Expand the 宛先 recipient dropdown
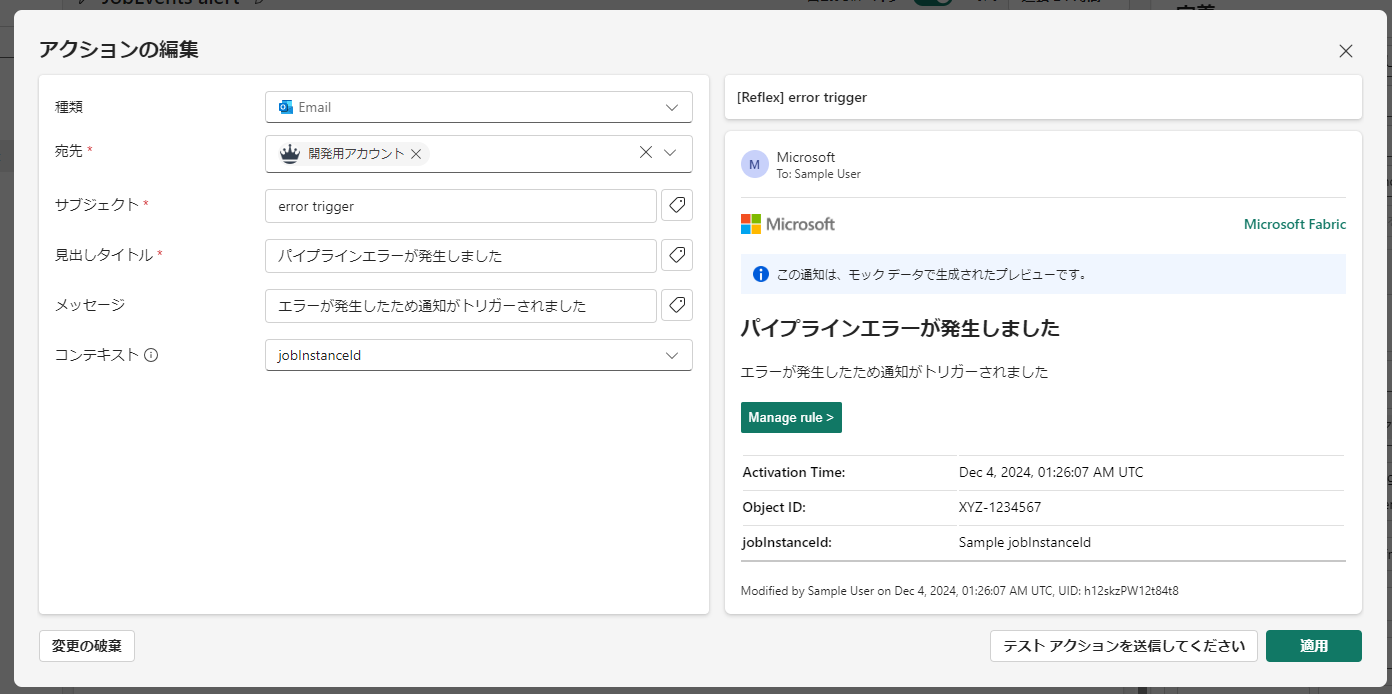 (671, 152)
